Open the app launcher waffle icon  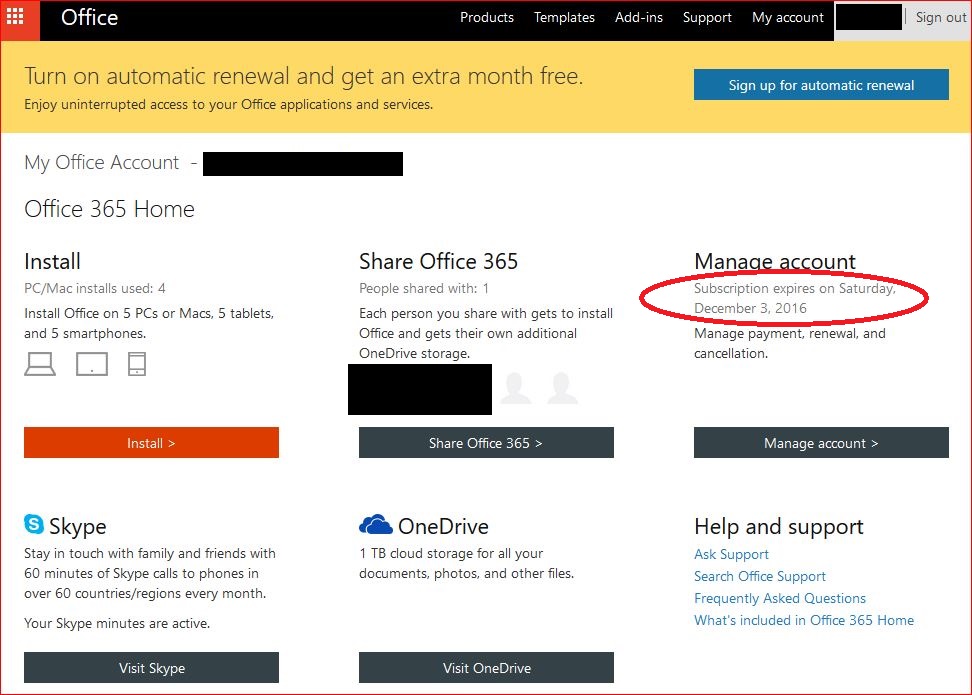tap(15, 17)
